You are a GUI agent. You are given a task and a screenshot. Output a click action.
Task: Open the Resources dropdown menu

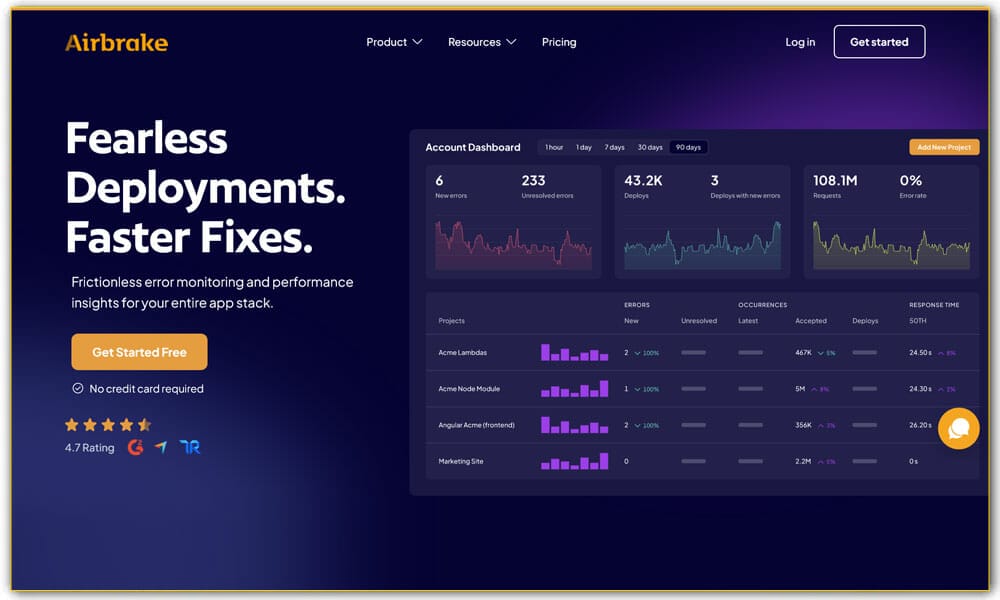pyautogui.click(x=481, y=42)
